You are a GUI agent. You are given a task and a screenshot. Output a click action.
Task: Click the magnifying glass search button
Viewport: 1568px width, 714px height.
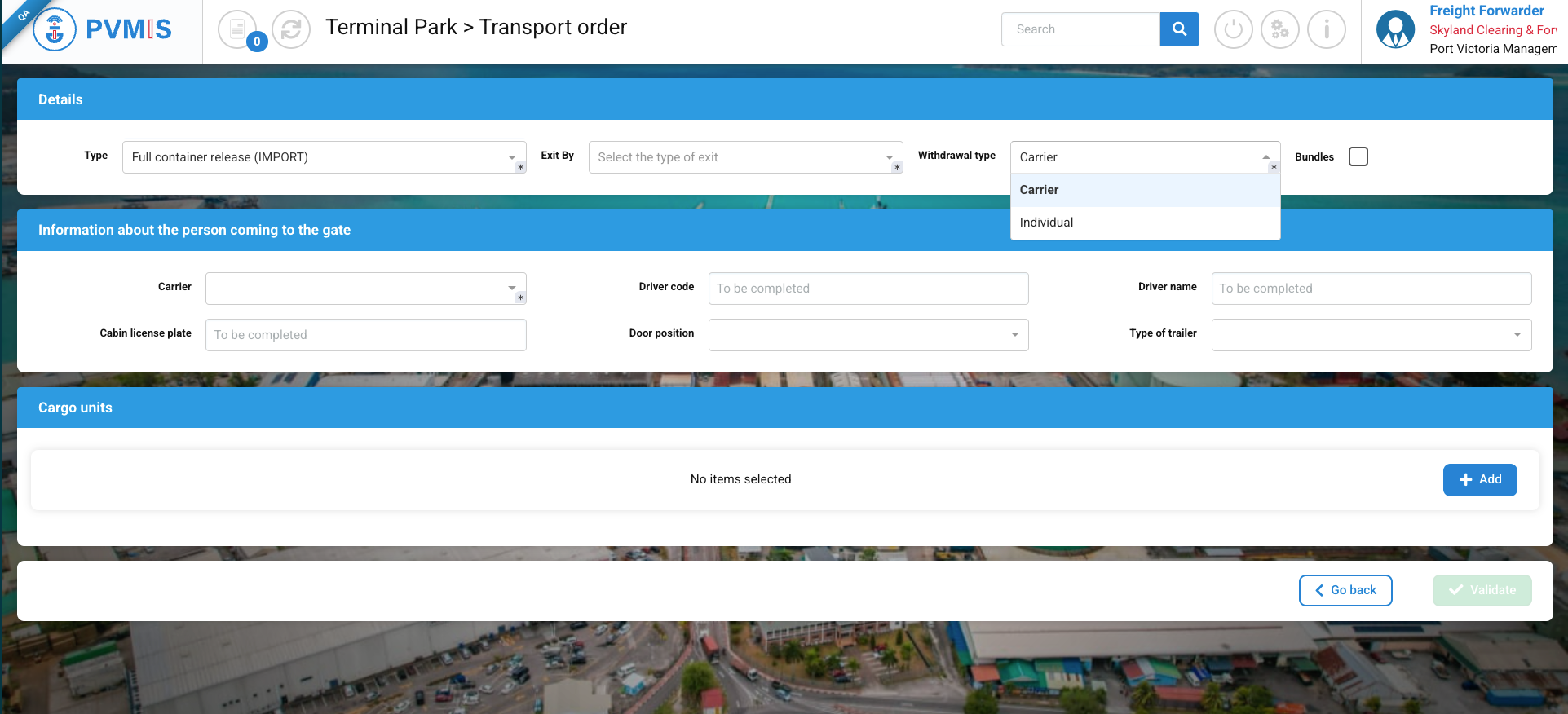[x=1179, y=29]
